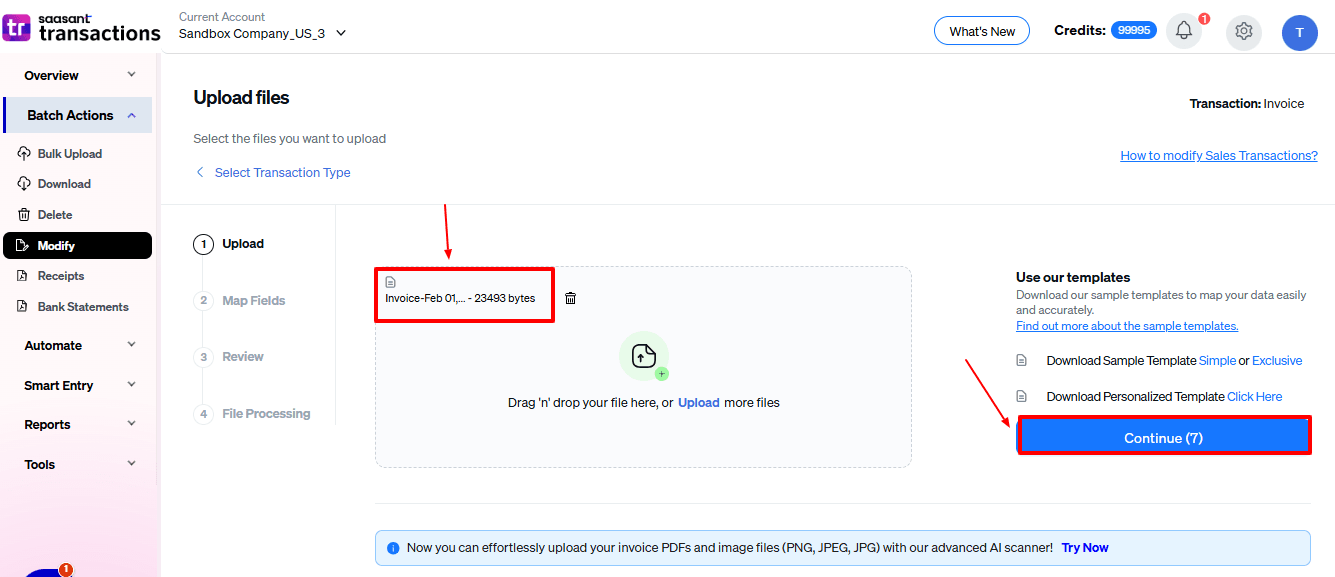The height and width of the screenshot is (577, 1335).
Task: Open the settings gear icon
Action: (1243, 31)
